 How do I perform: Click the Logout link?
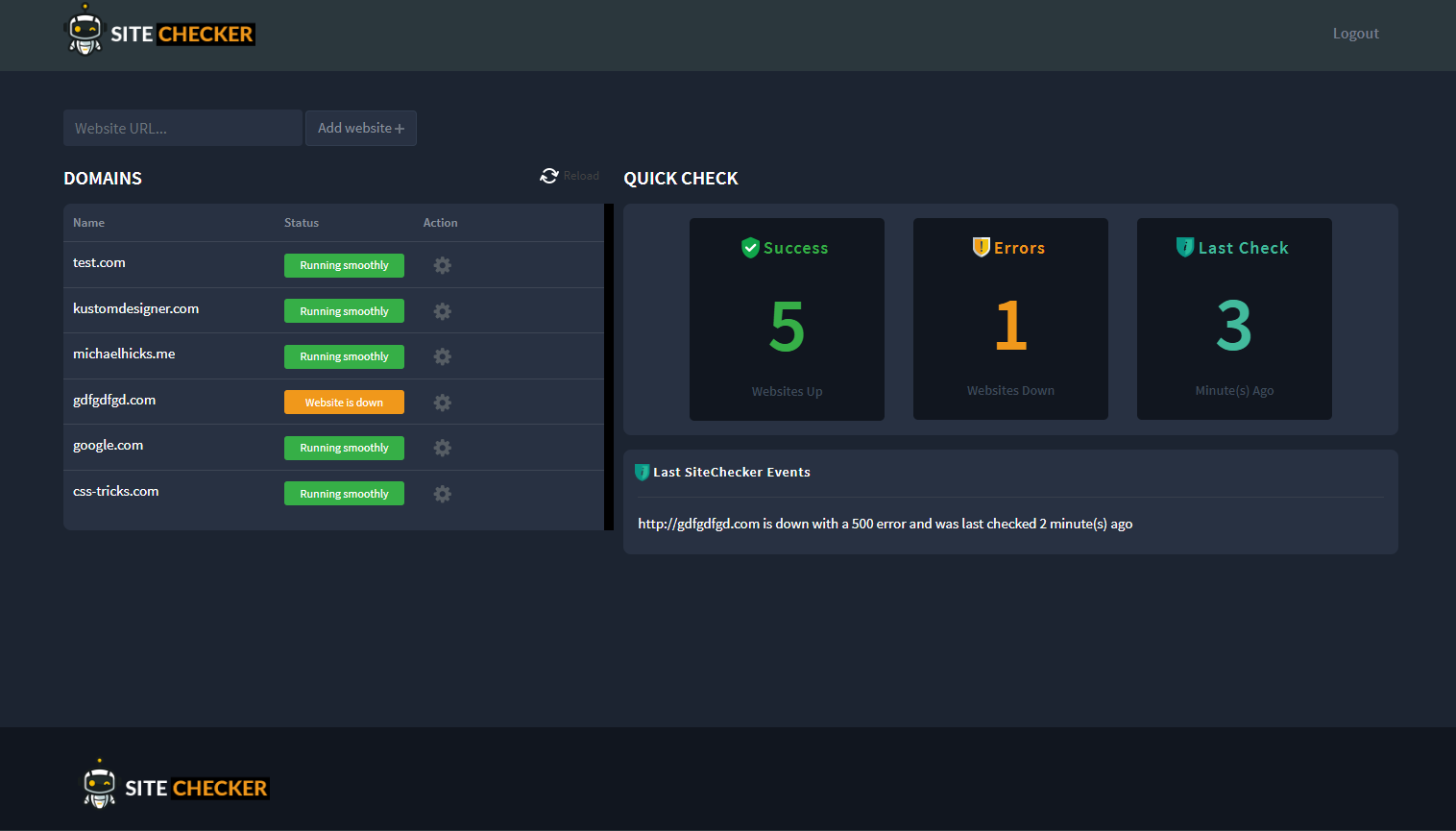[x=1355, y=34]
